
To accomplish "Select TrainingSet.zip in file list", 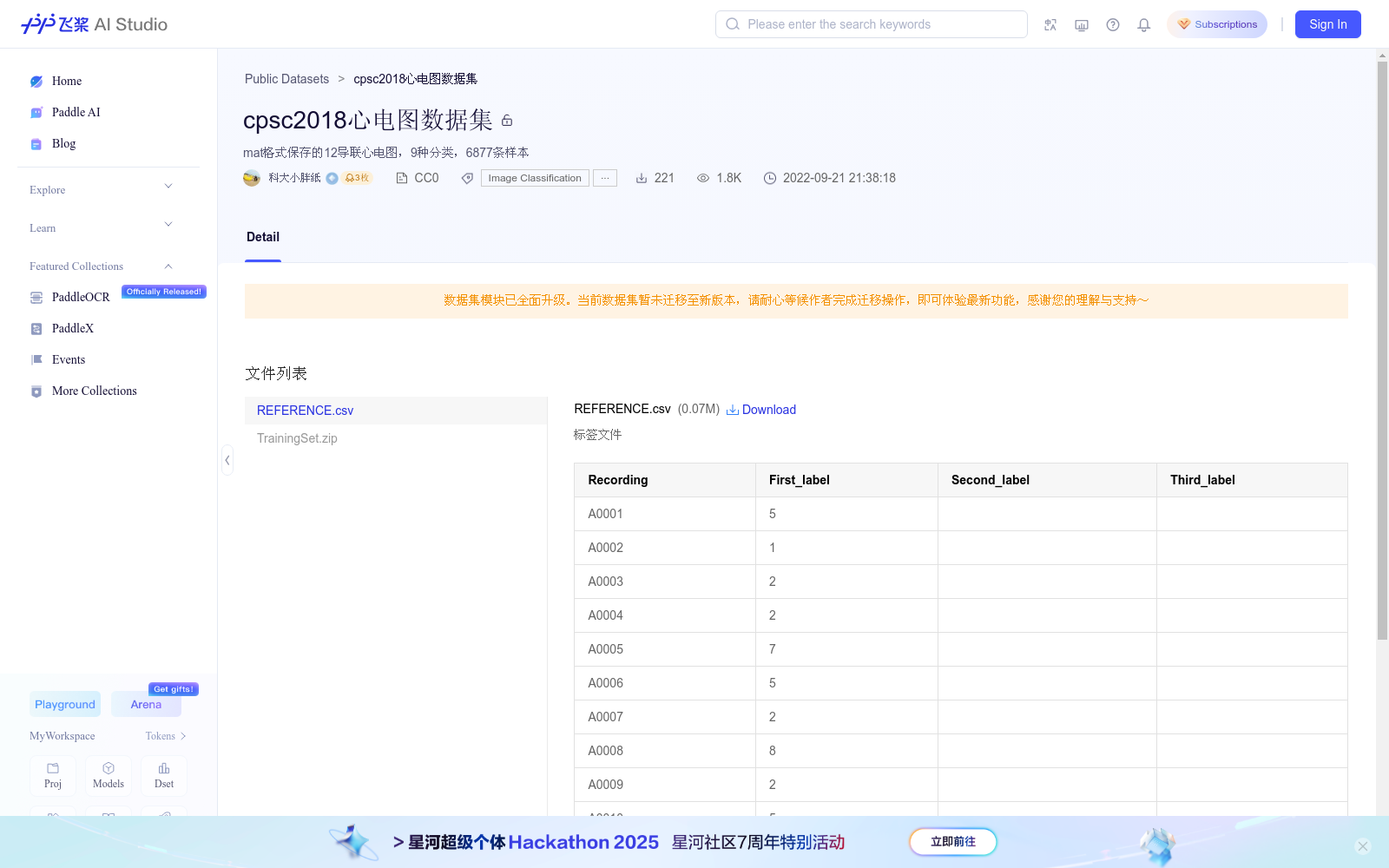I will (396, 438).
